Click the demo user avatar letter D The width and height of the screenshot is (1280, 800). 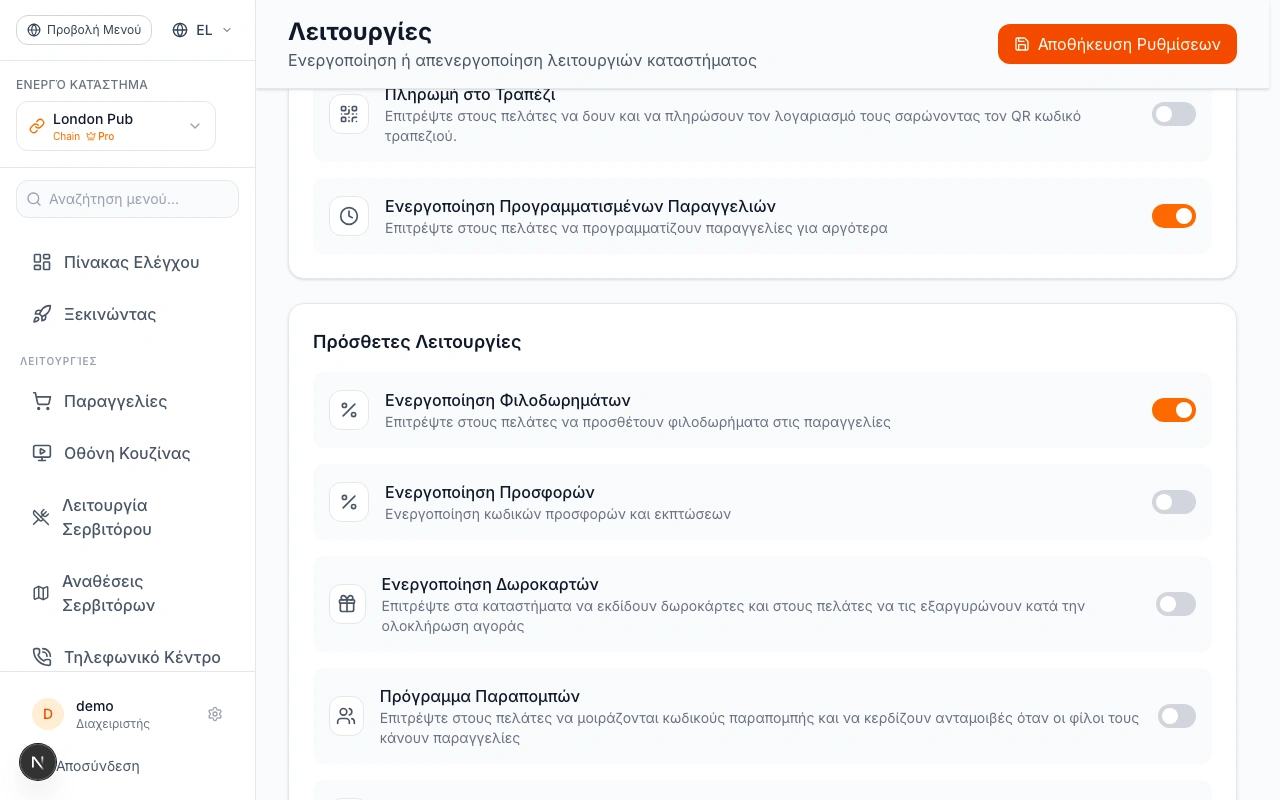tap(48, 714)
